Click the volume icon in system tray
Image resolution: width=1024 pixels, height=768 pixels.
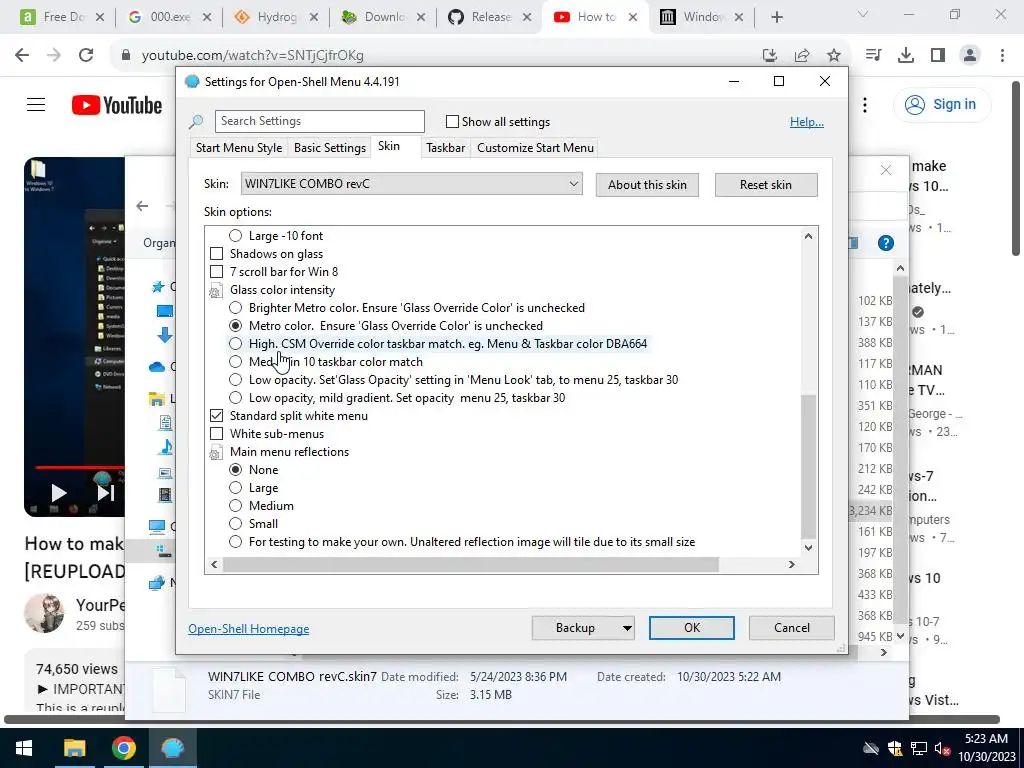[942, 749]
